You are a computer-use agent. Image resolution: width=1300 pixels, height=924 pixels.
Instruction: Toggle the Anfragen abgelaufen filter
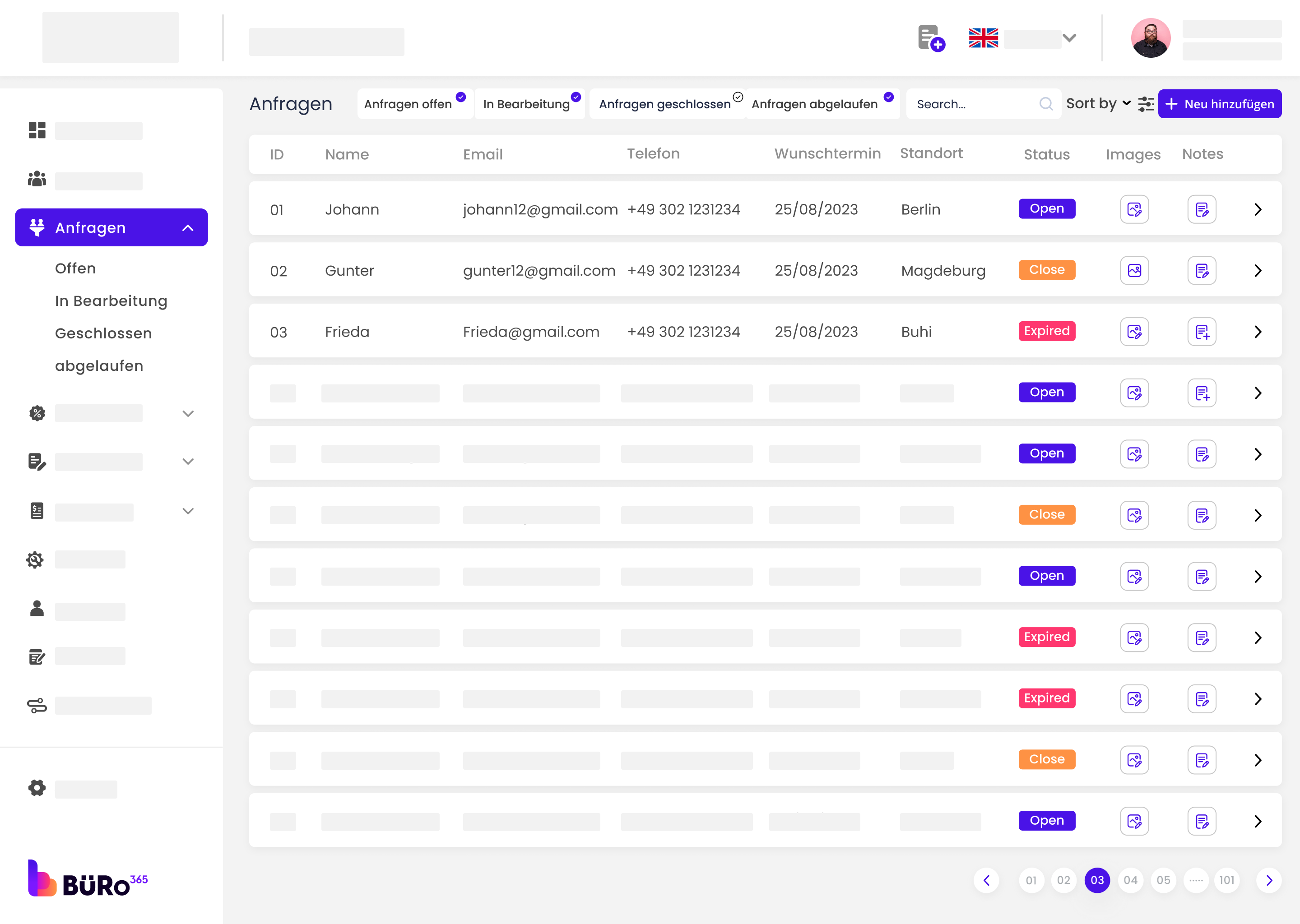point(822,104)
